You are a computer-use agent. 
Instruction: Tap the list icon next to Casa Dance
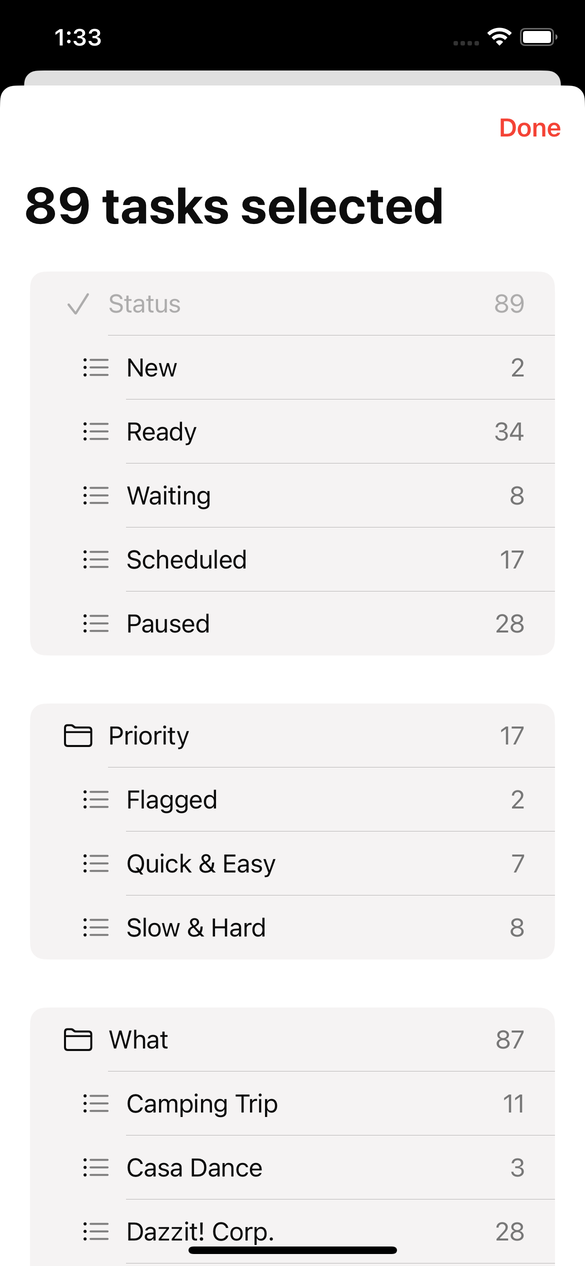click(x=96, y=1168)
